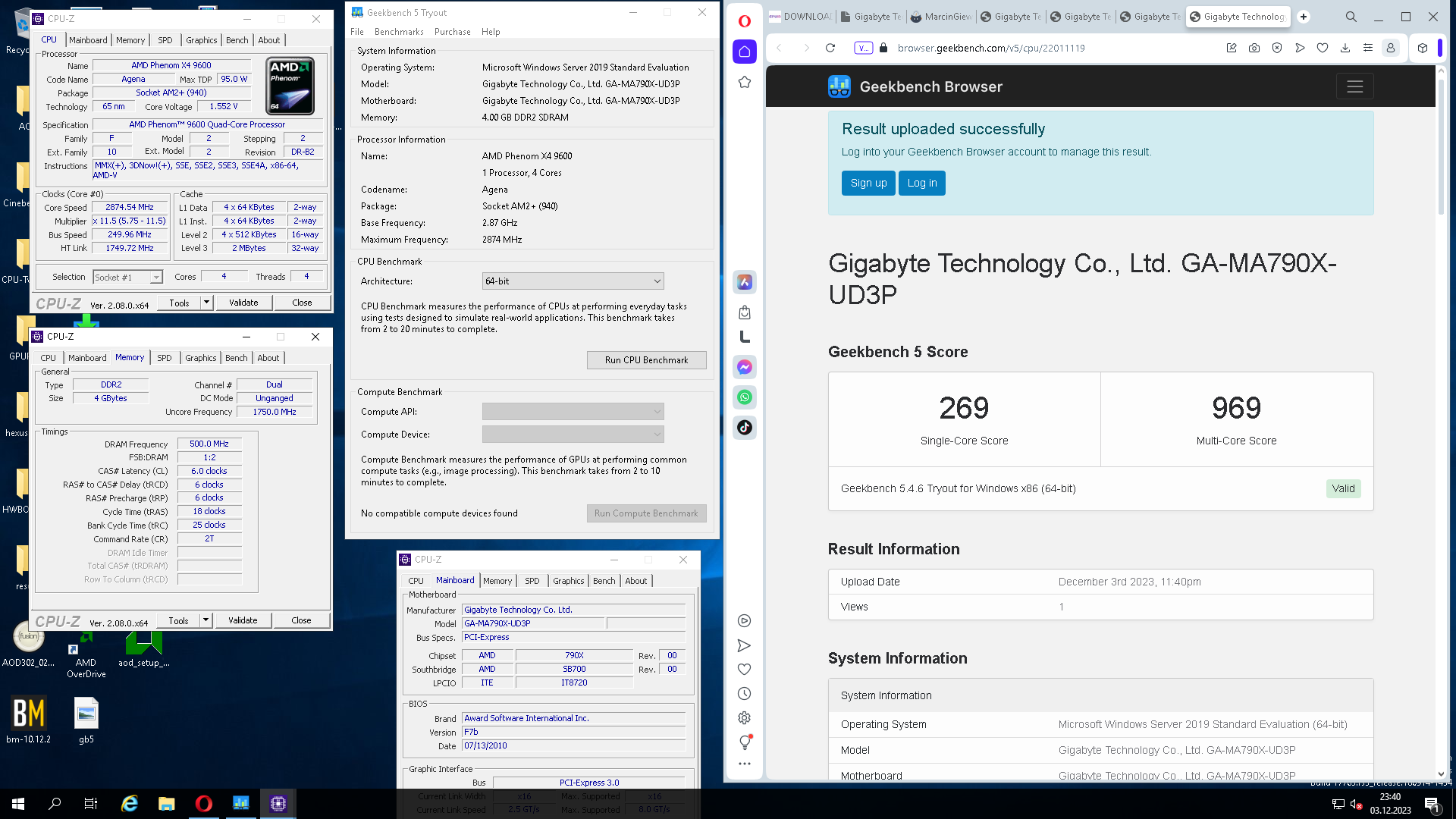Open the Compute API dropdown
The image size is (1456, 819).
pos(573,411)
